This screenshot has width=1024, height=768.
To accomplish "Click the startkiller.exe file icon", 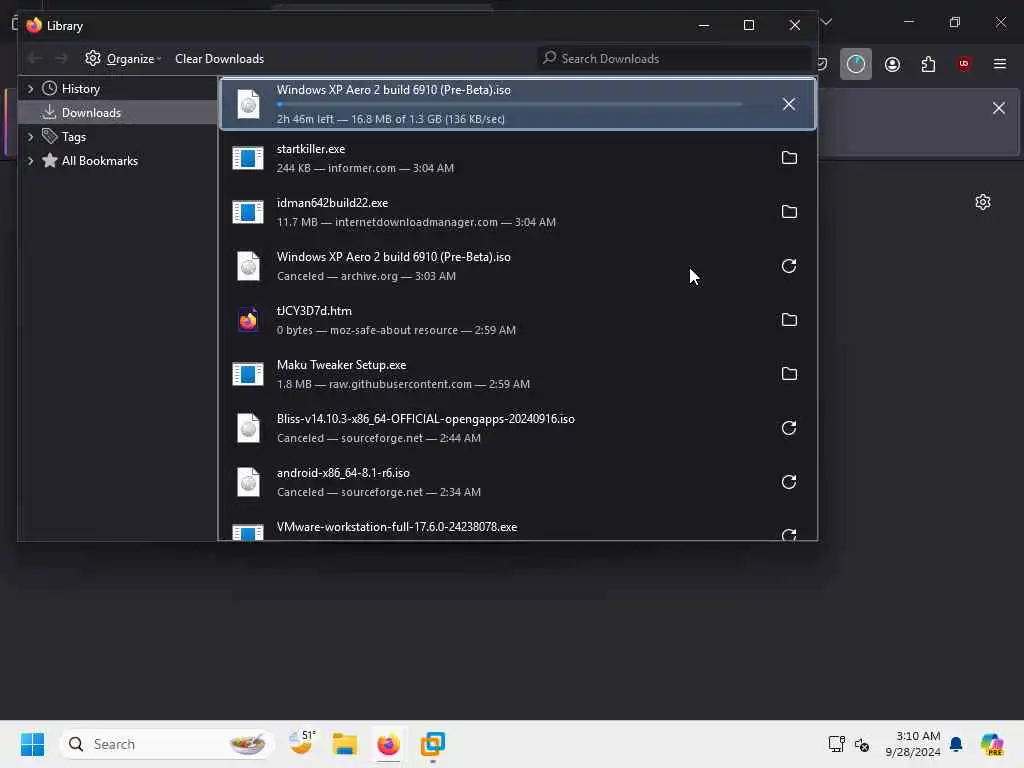I will [248, 158].
